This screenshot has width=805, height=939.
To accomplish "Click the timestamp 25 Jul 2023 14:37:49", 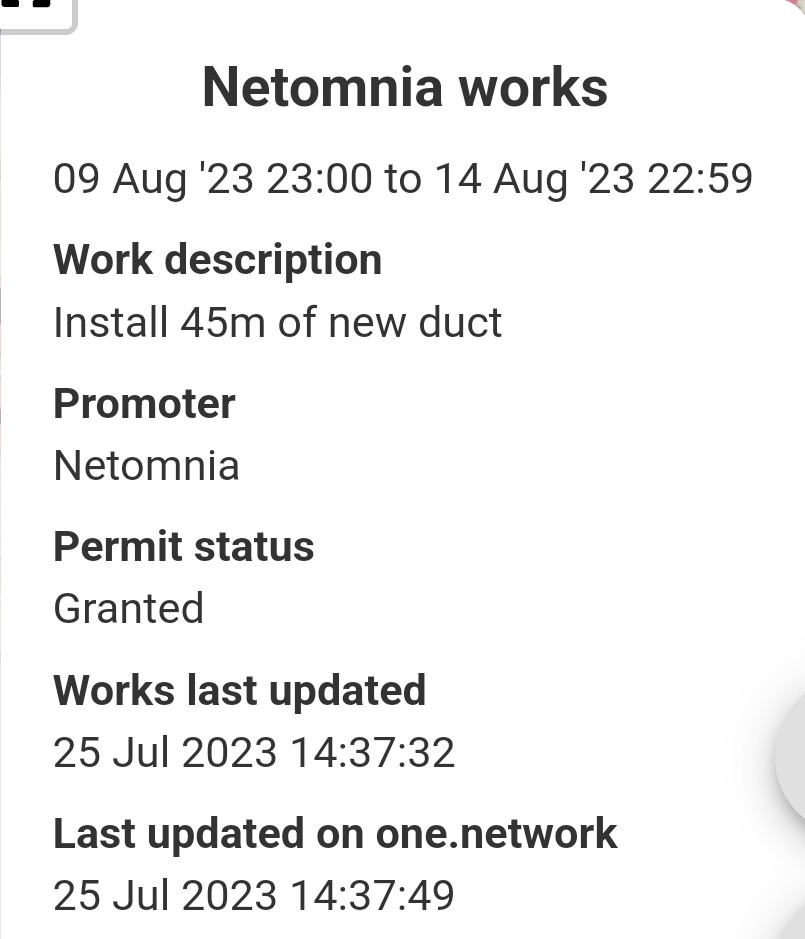I will pos(254,895).
